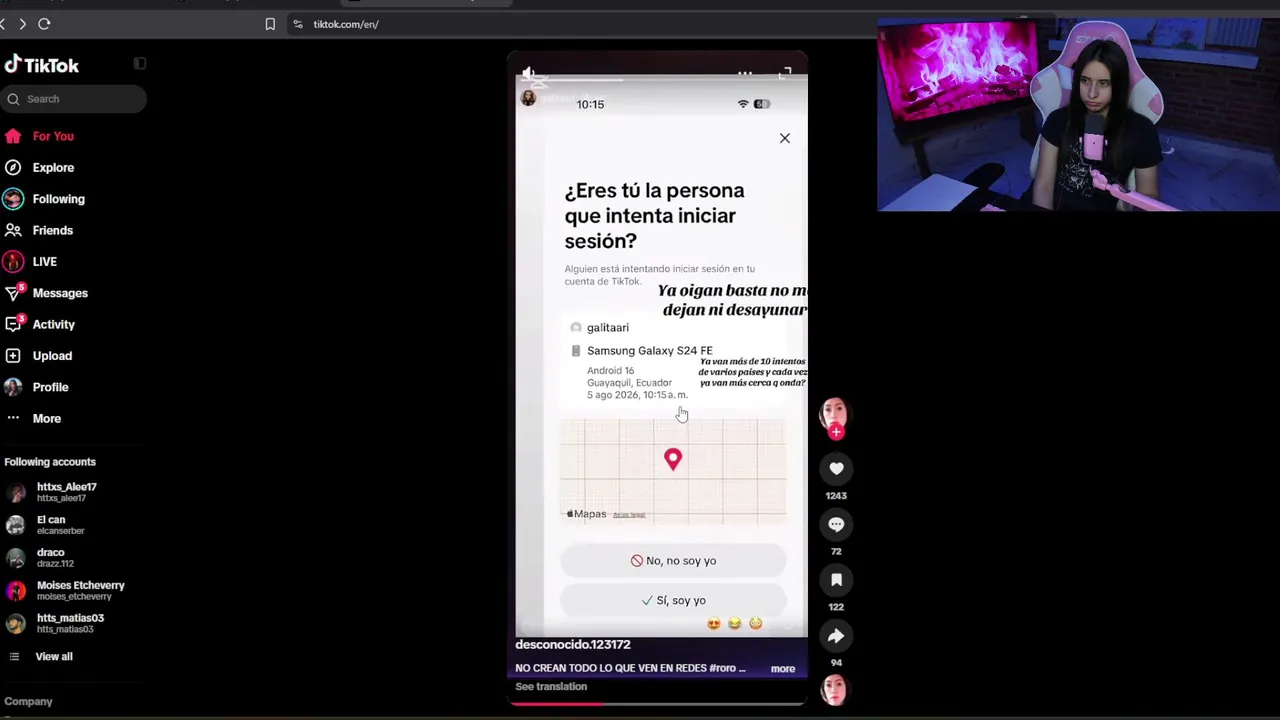1280x720 pixels.
Task: Click the Search magnifier icon
Action: tap(14, 99)
